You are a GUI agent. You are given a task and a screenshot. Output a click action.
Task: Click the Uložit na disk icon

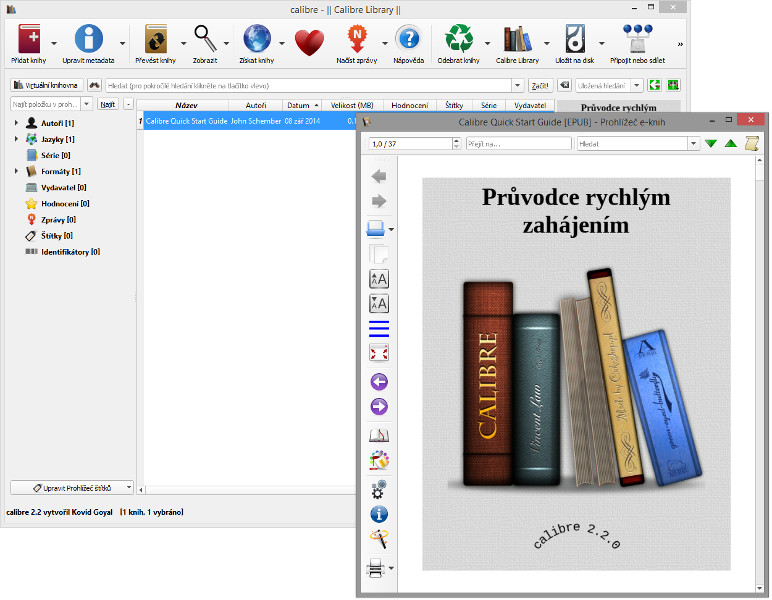click(575, 38)
